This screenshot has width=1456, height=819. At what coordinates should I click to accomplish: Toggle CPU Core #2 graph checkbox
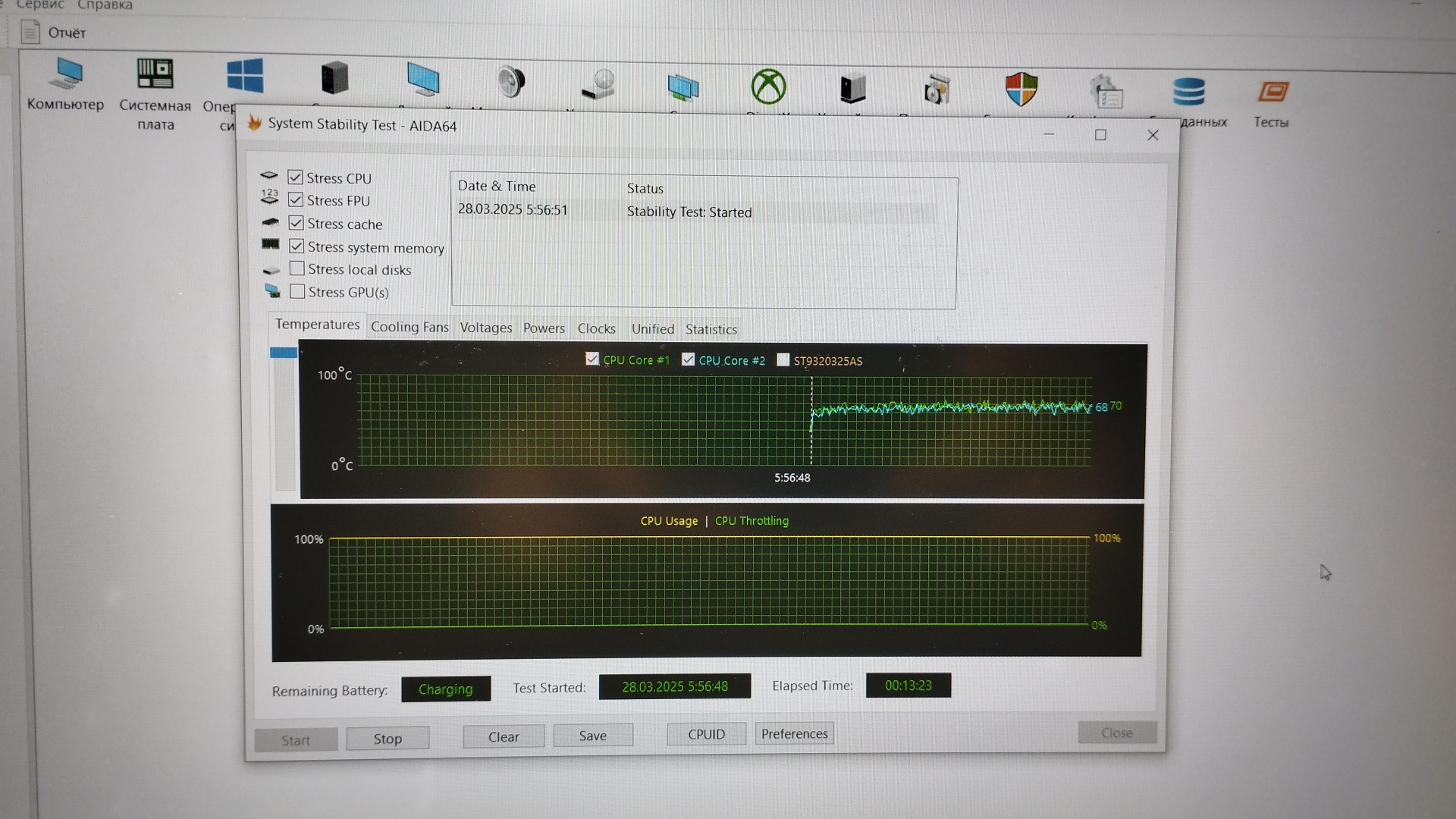click(688, 359)
